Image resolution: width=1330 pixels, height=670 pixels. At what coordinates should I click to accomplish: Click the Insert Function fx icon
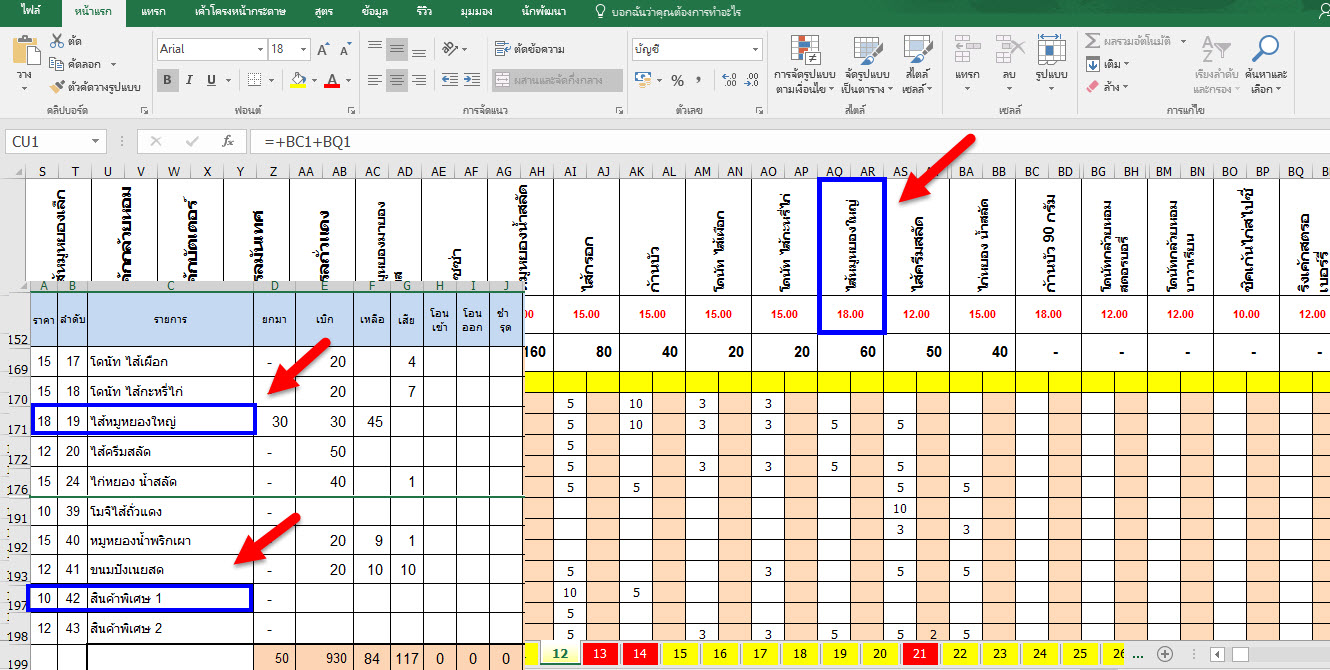pos(228,142)
